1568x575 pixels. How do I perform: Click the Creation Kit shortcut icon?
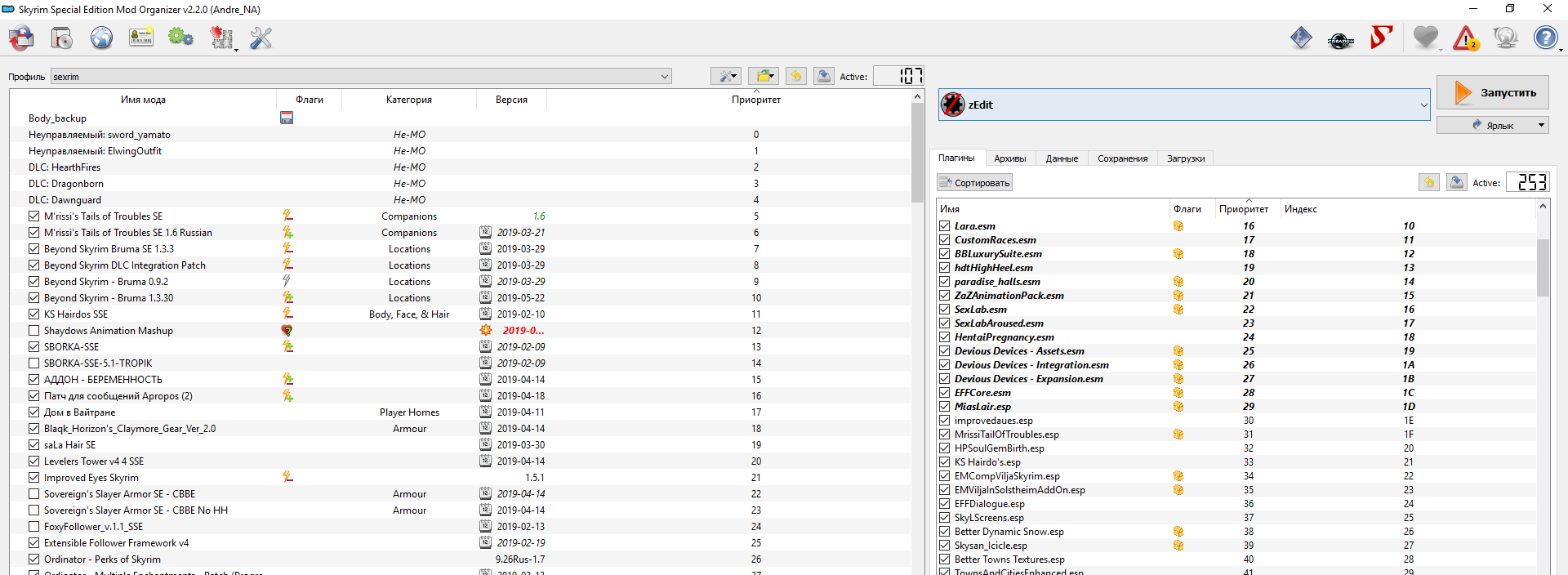pyautogui.click(x=1340, y=38)
